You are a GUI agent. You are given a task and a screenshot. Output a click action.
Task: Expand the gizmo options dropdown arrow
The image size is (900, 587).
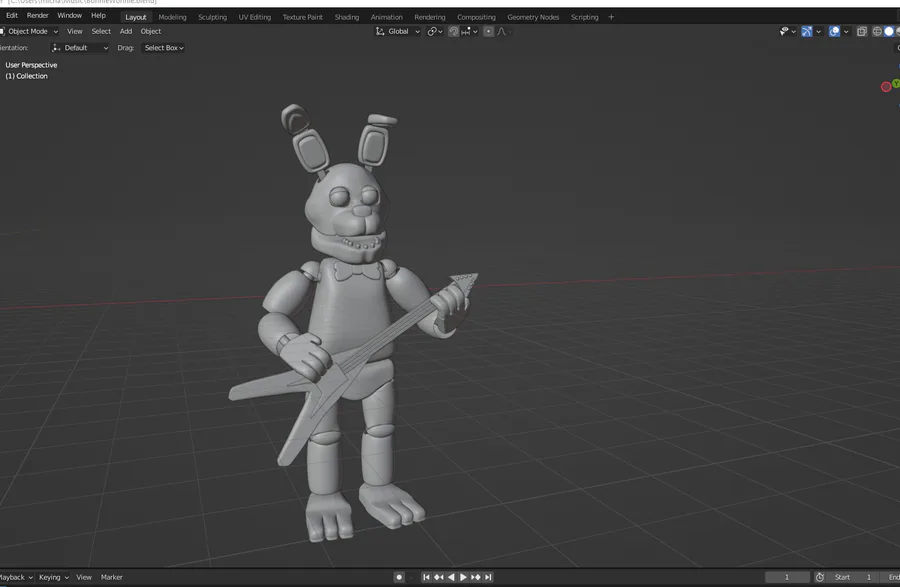818,32
